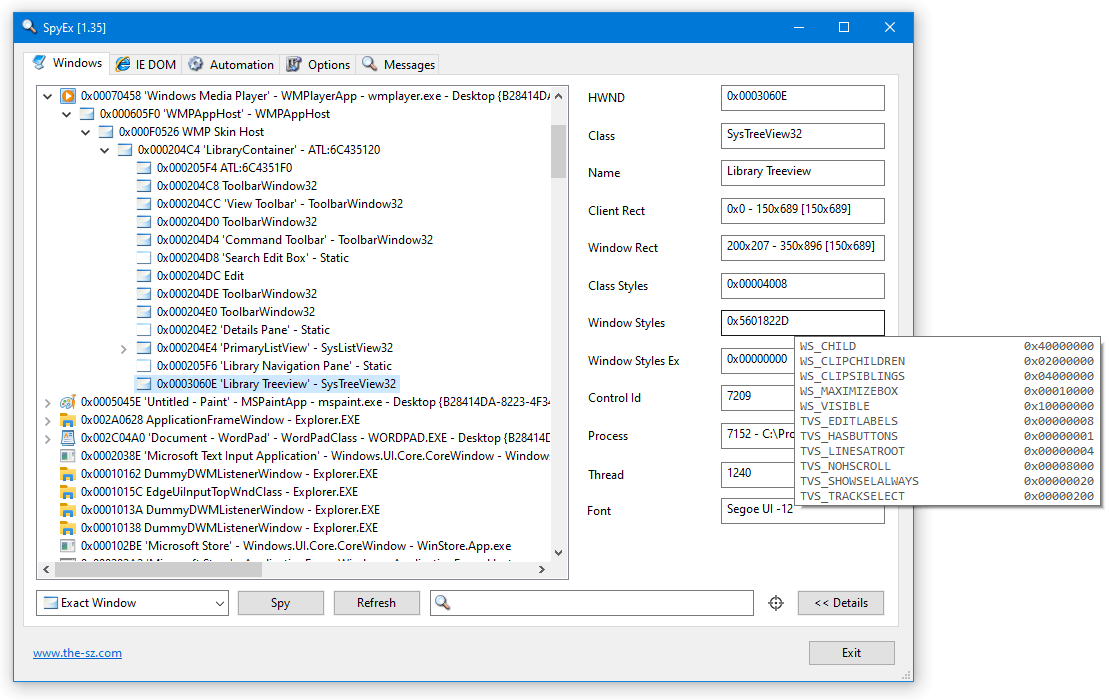Collapse the Windows Media Player root node

coord(47,96)
